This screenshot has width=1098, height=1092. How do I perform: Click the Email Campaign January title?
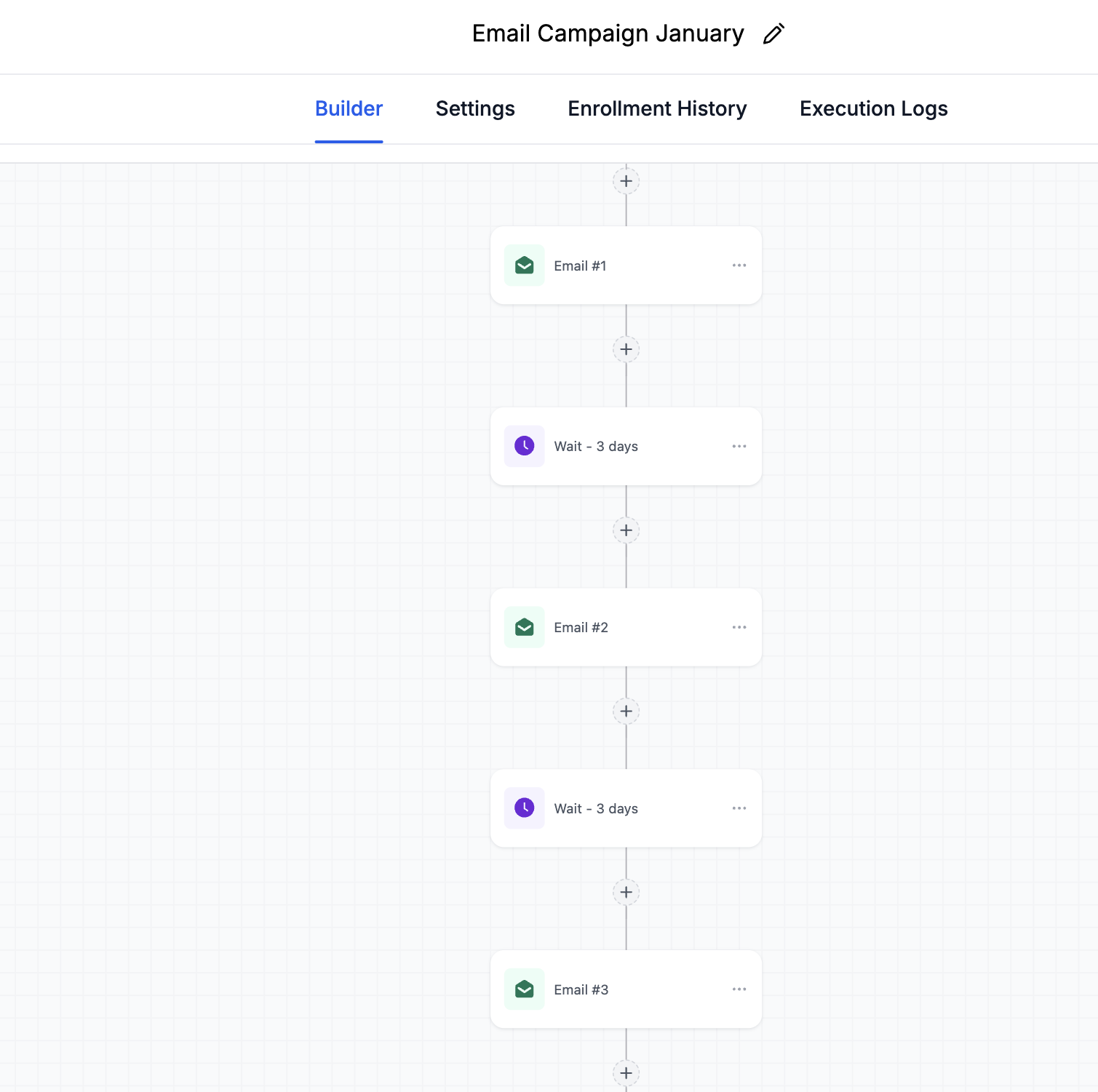608,34
